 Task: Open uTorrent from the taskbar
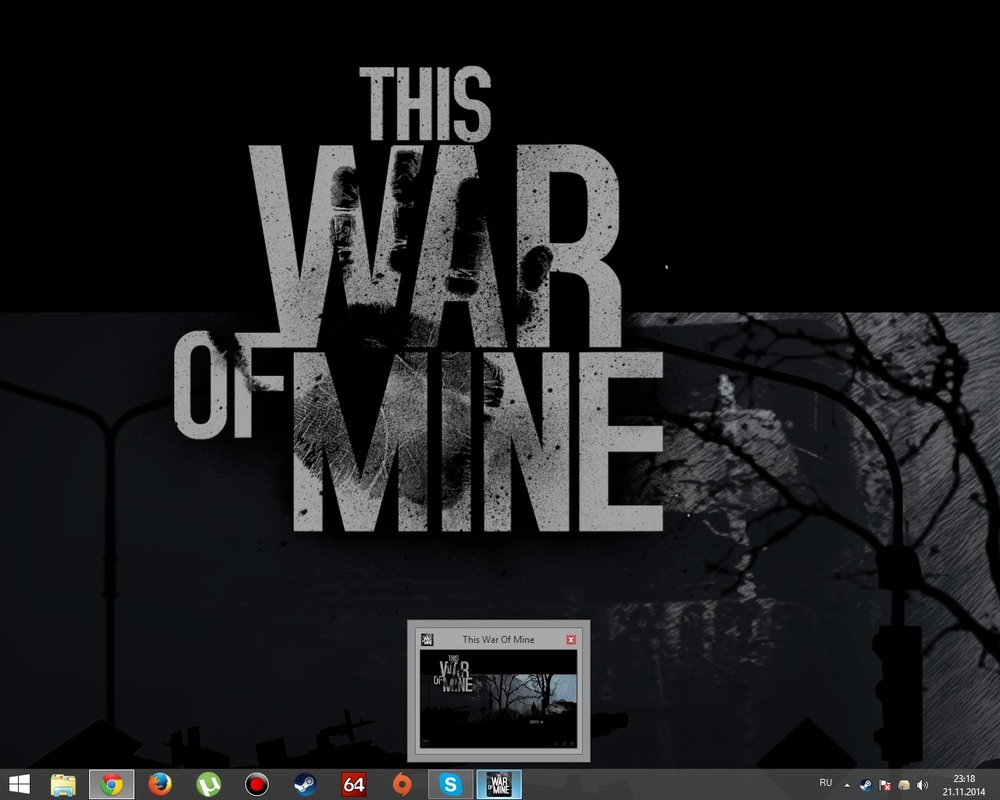pyautogui.click(x=208, y=784)
